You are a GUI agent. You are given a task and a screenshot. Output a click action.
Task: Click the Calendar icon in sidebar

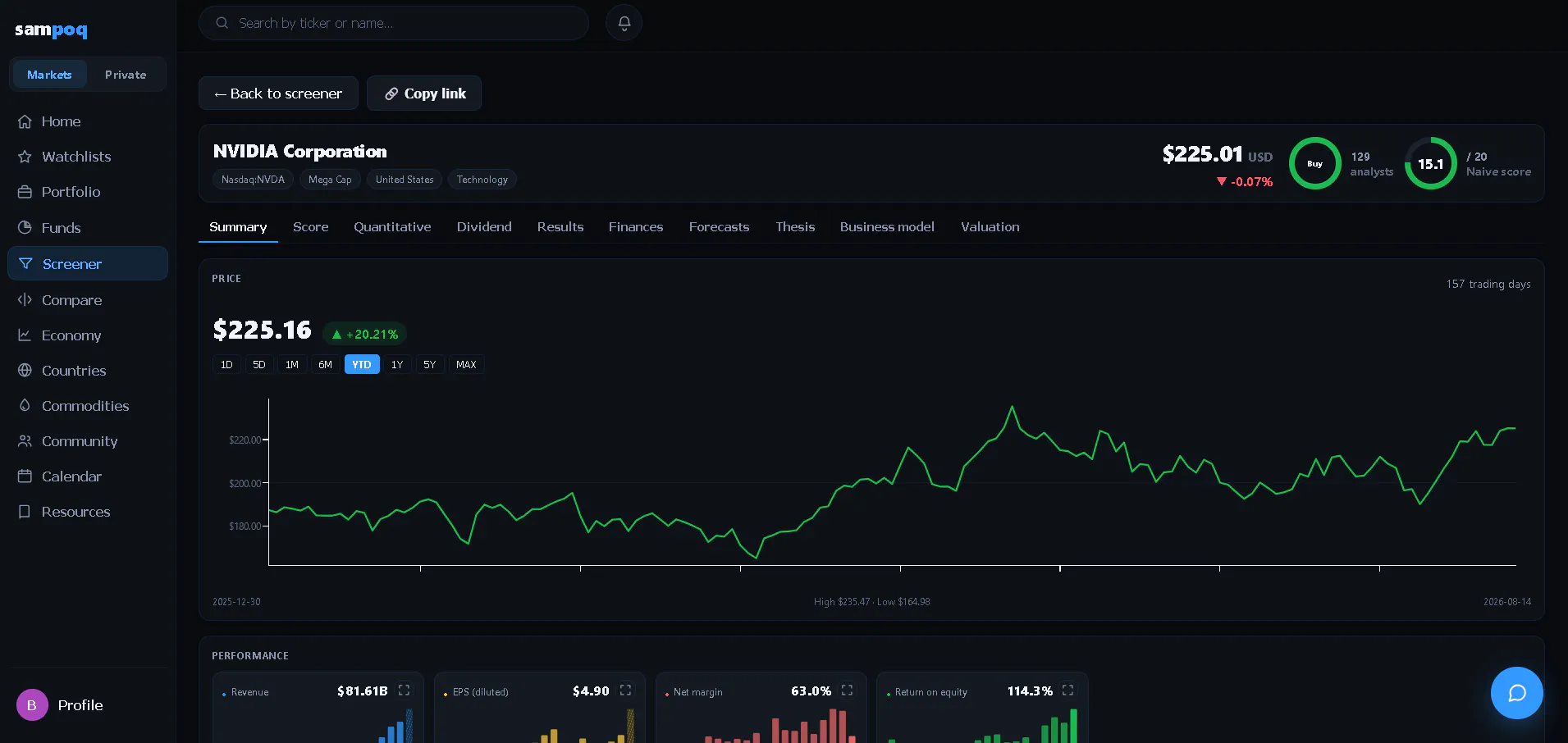tap(25, 476)
